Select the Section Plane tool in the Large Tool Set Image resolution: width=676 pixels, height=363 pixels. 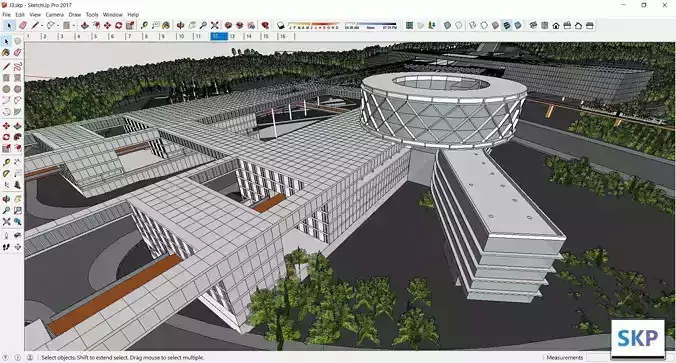[x=17, y=247]
